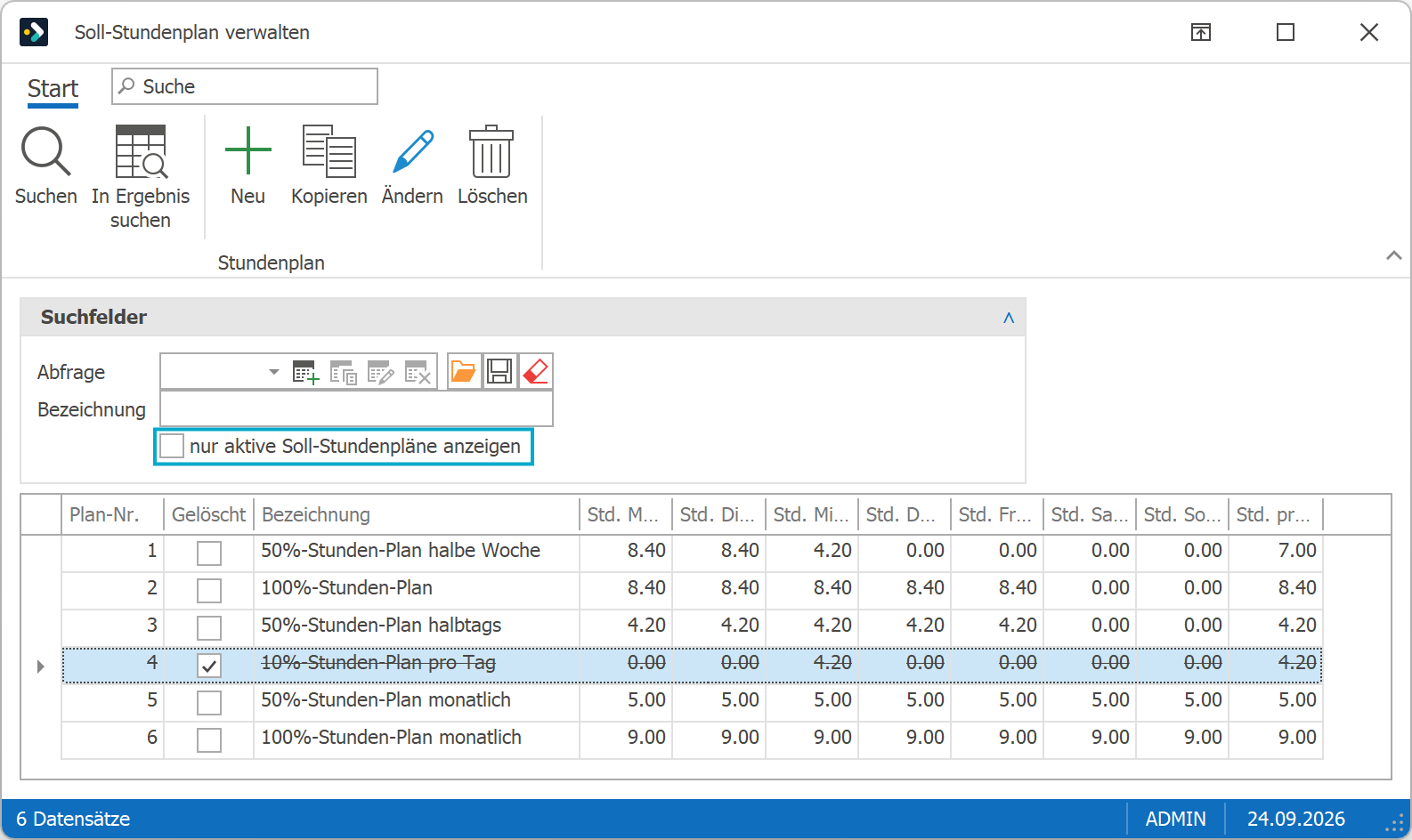Check Gelöscht for 100%-Stunden-Plan monatlich

pos(209,740)
